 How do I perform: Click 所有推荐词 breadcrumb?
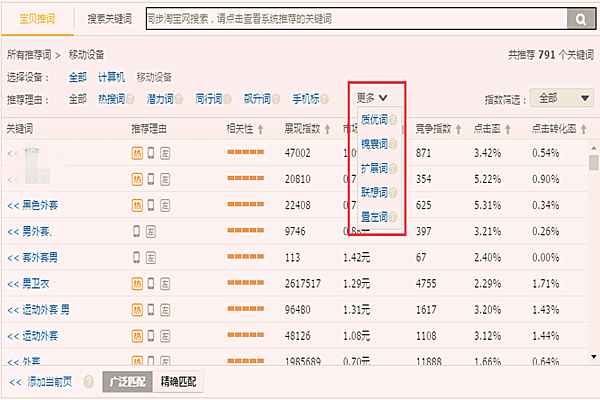[29, 55]
